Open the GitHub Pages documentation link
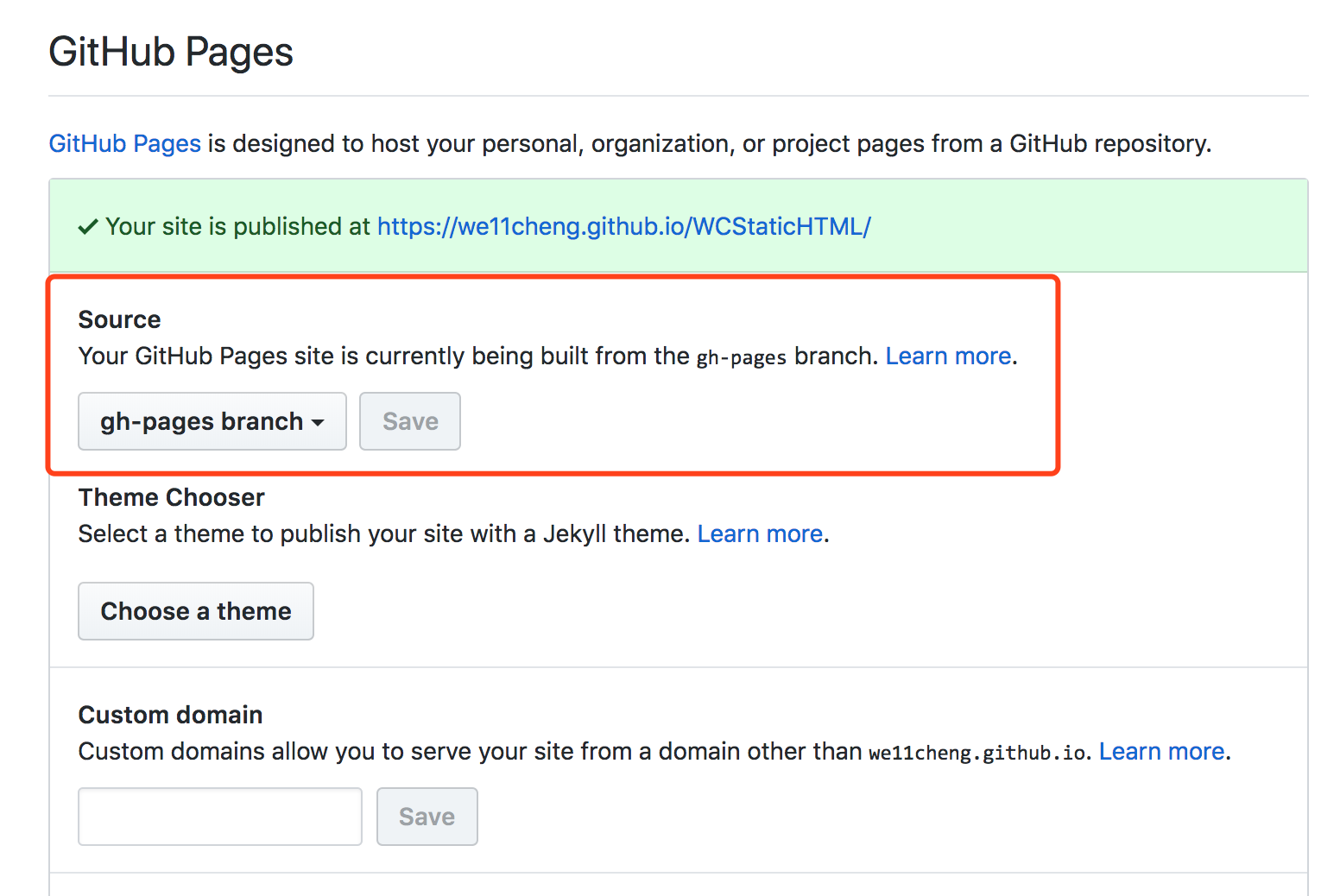The height and width of the screenshot is (896, 1340). [124, 143]
